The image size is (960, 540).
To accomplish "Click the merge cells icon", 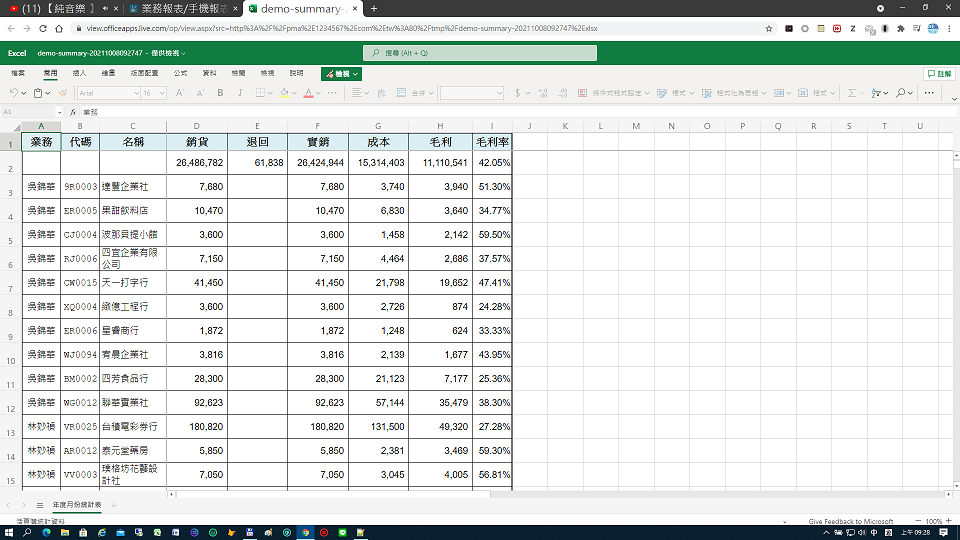I will (402, 93).
